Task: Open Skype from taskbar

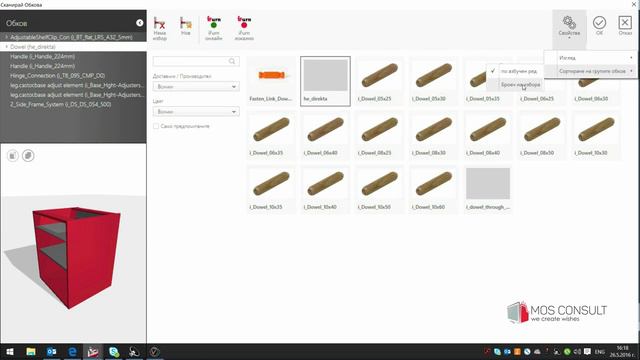Action: (114, 351)
